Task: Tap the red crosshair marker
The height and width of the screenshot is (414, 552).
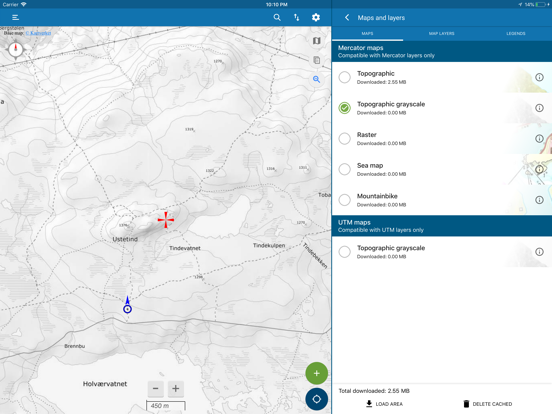Action: click(165, 220)
